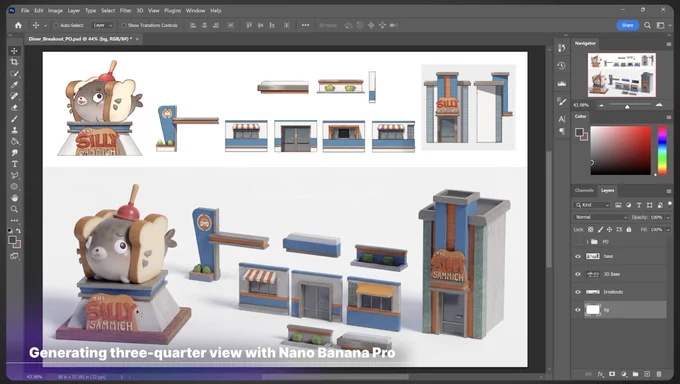Open the search magnifier in top right

(647, 25)
